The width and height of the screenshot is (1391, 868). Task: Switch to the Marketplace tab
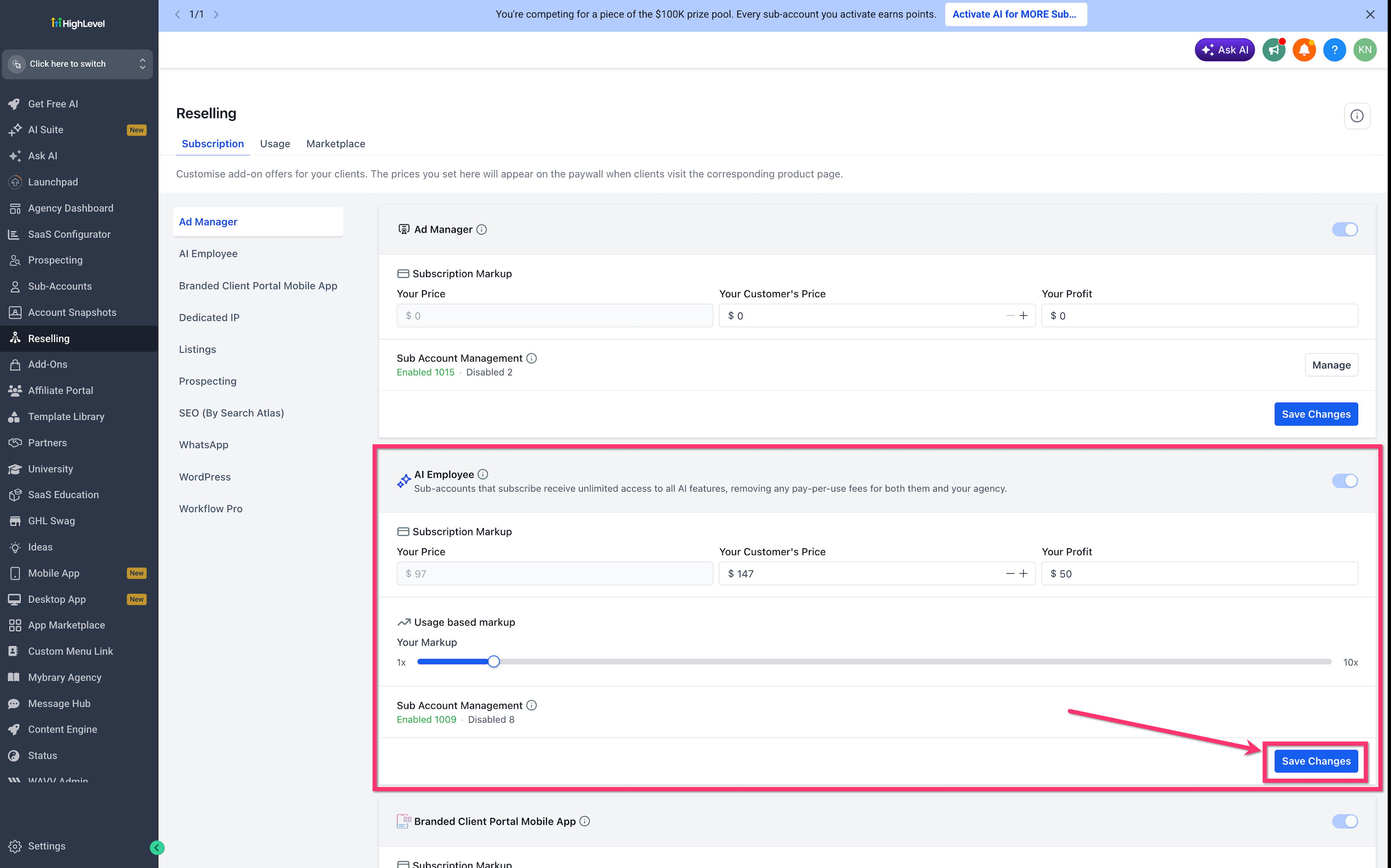(x=336, y=143)
